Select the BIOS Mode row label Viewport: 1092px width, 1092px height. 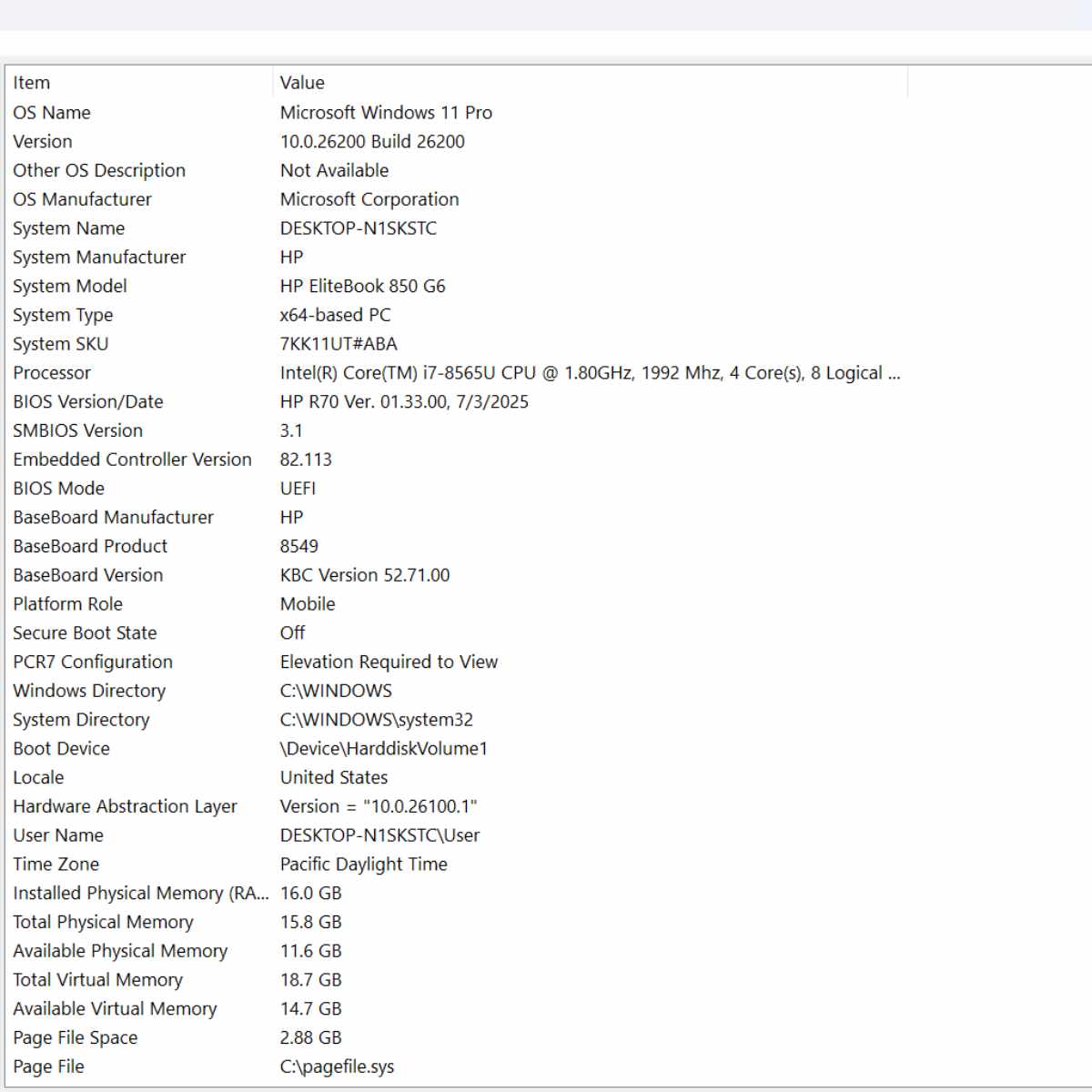point(59,489)
